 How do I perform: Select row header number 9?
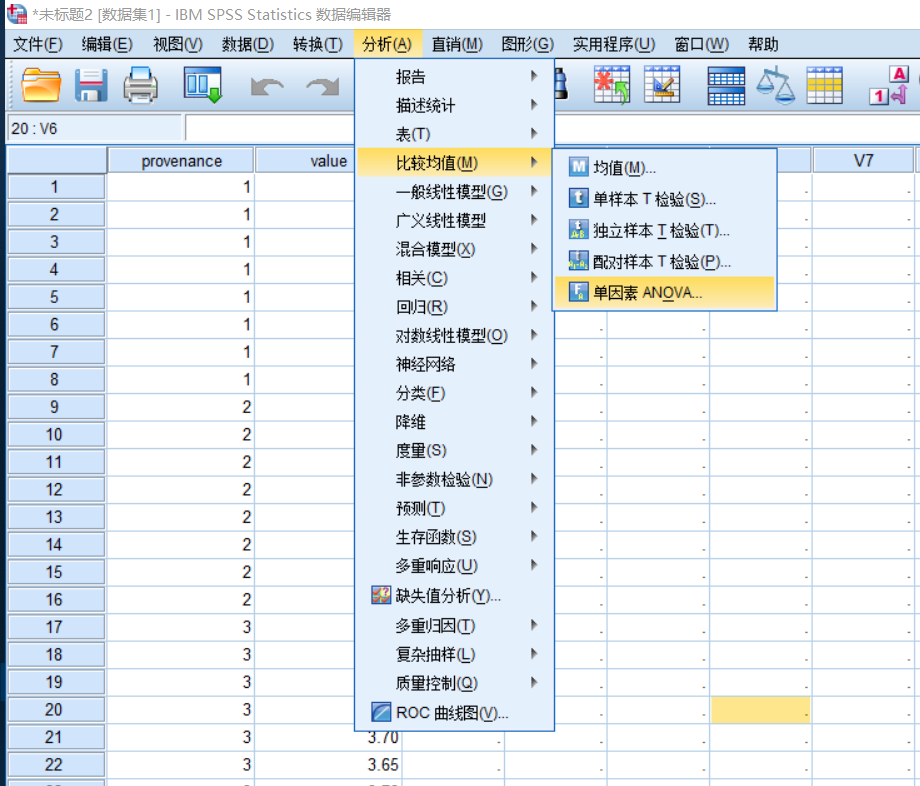pos(56,406)
